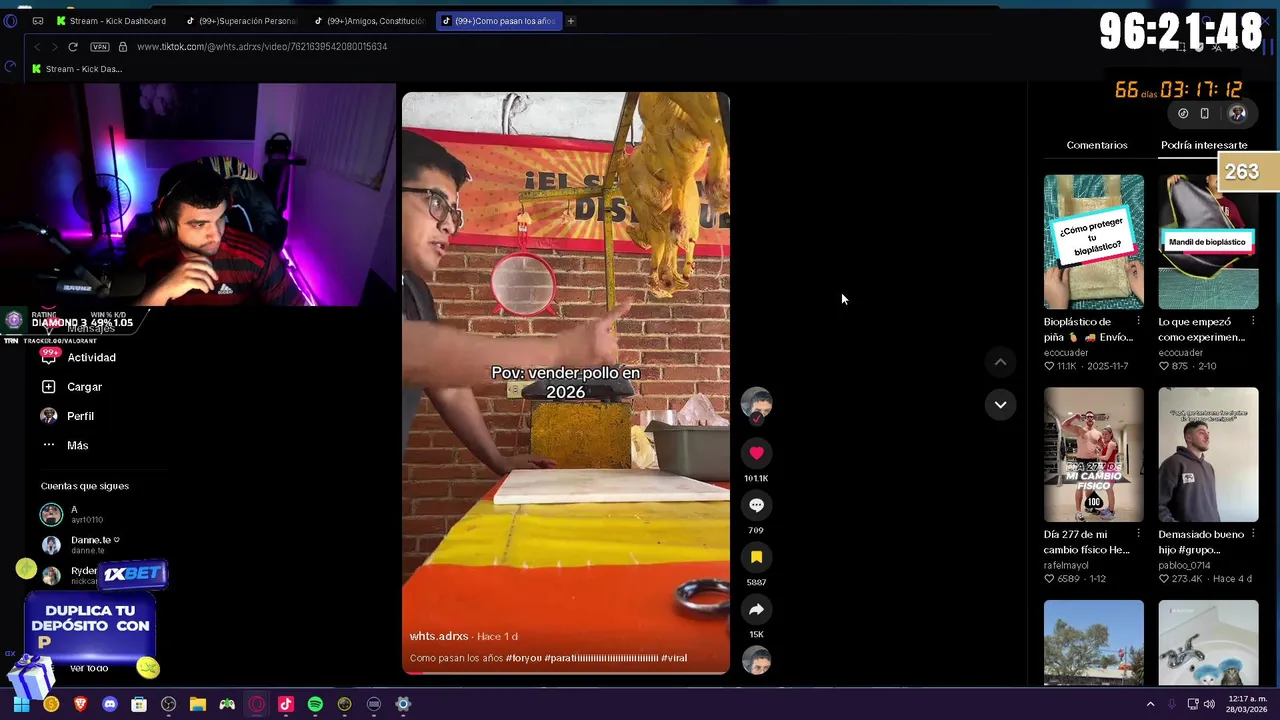
Task: Open GX Corner gamepad icon
Action: tap(38, 20)
